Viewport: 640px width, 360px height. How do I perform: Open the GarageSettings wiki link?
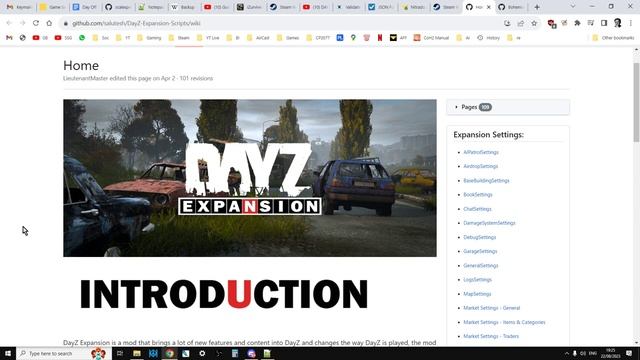pyautogui.click(x=480, y=251)
